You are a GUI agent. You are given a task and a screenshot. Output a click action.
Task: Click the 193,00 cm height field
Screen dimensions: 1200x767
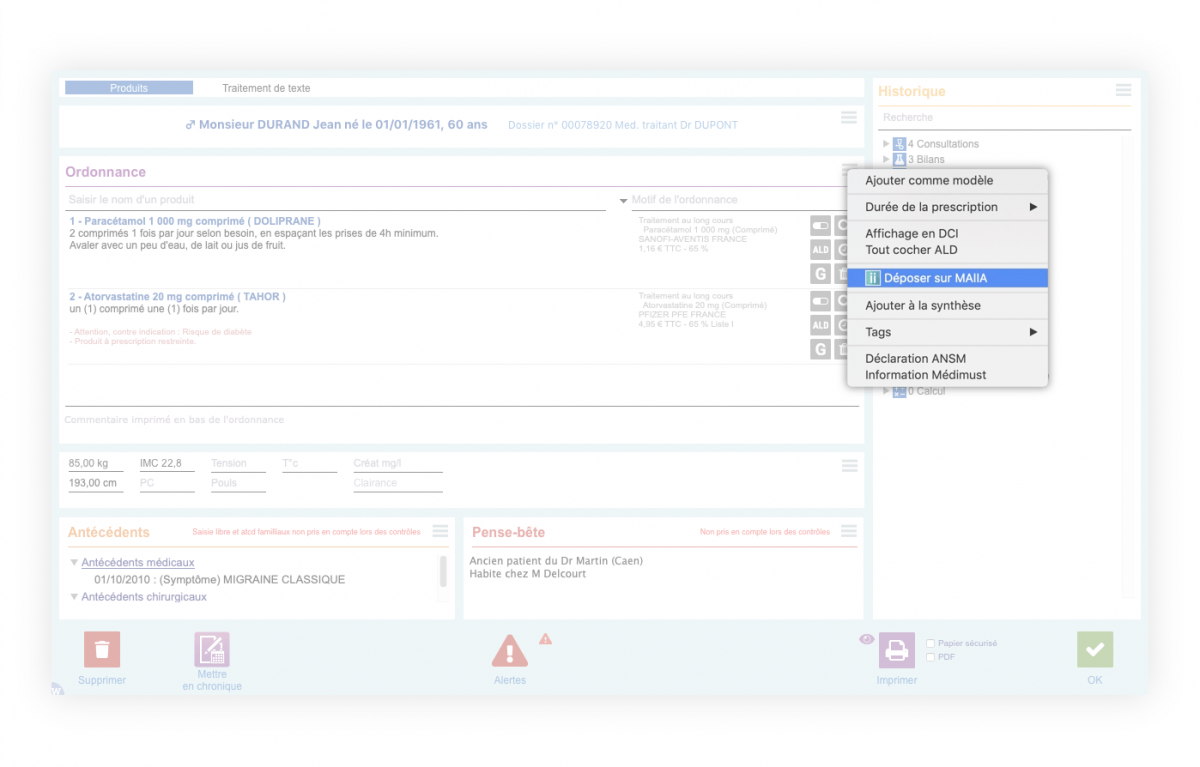95,484
